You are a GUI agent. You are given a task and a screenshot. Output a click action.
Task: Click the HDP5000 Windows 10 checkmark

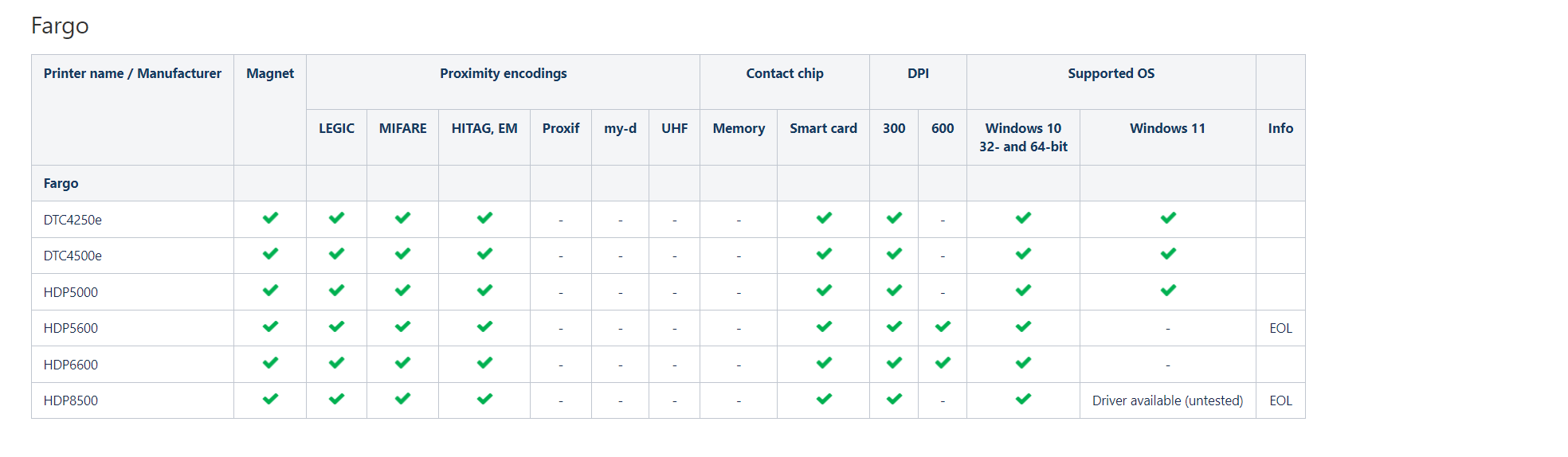(1023, 291)
